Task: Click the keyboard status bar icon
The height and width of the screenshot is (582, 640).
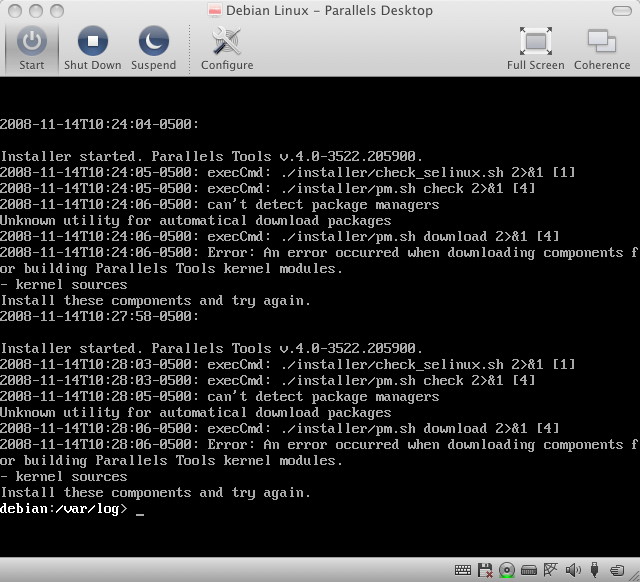Action: coord(462,570)
